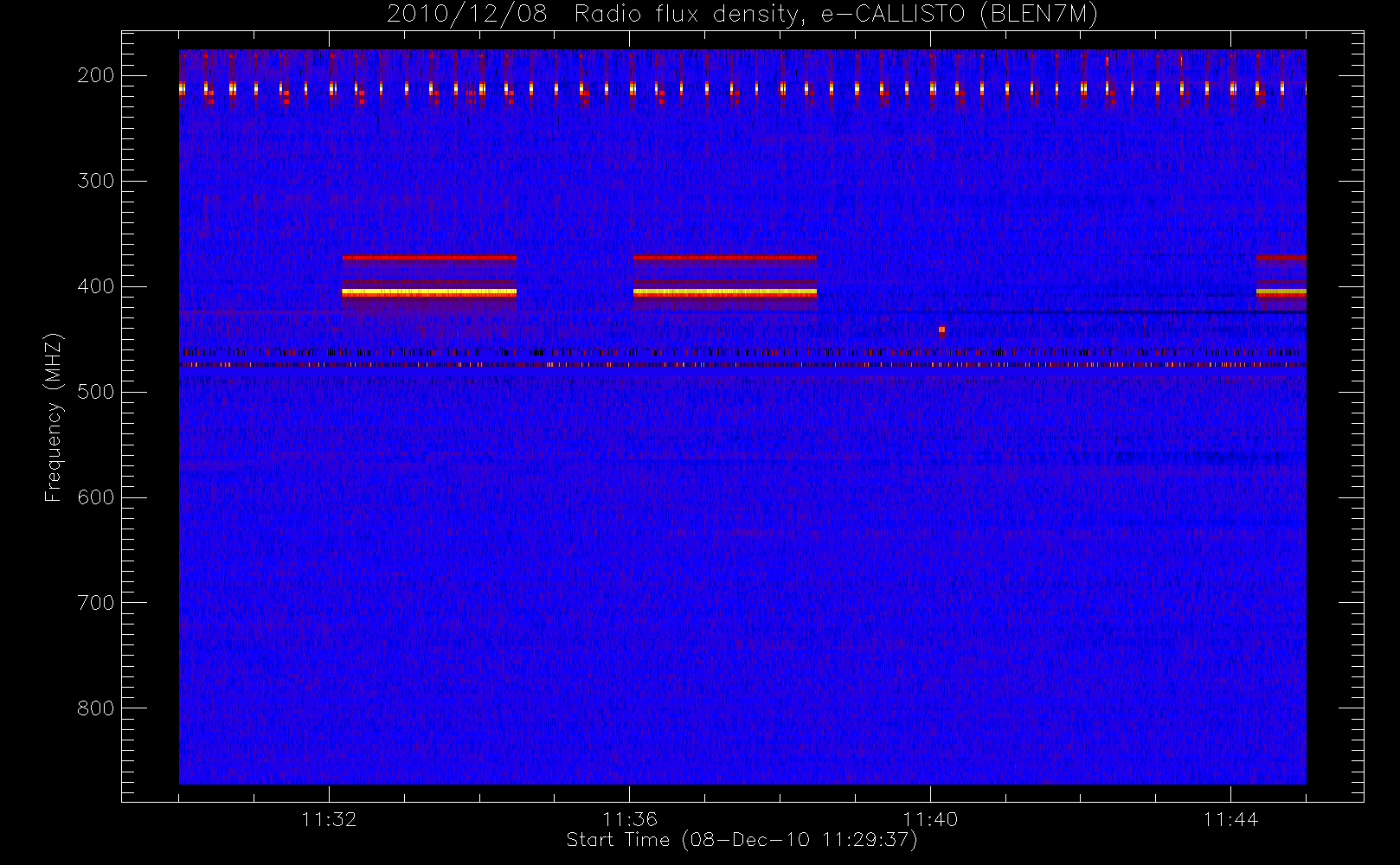The width and height of the screenshot is (1400, 865).
Task: Click the 11:44 time tick label
Action: pos(1230,819)
